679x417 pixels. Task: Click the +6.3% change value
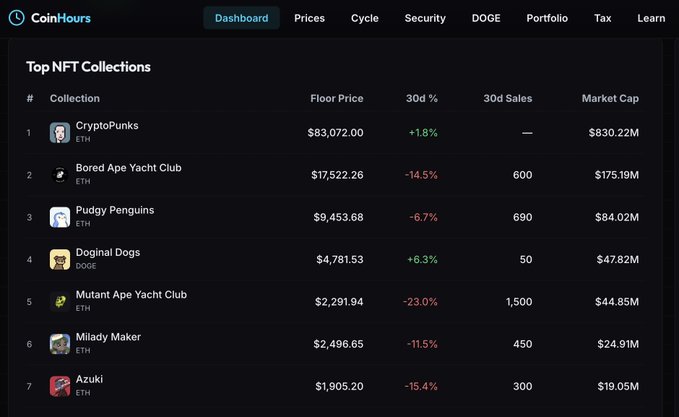coord(422,259)
